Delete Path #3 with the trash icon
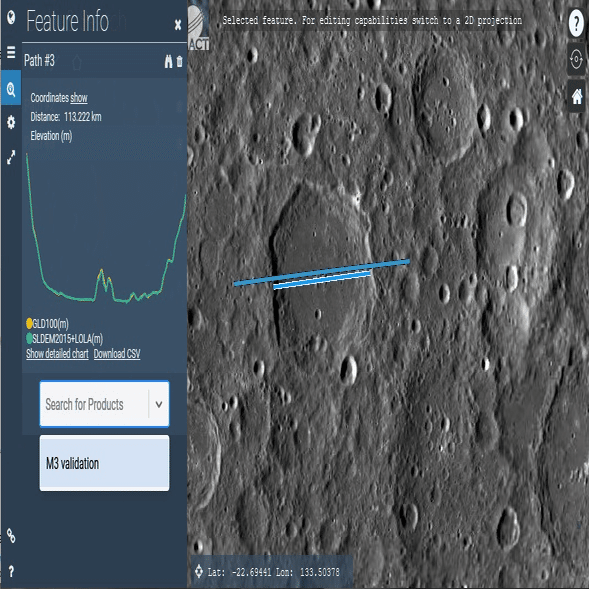Image resolution: width=589 pixels, height=589 pixels. pyautogui.click(x=180, y=61)
